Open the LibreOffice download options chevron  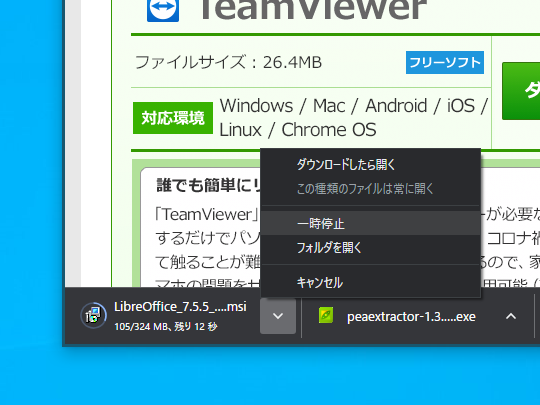(278, 316)
